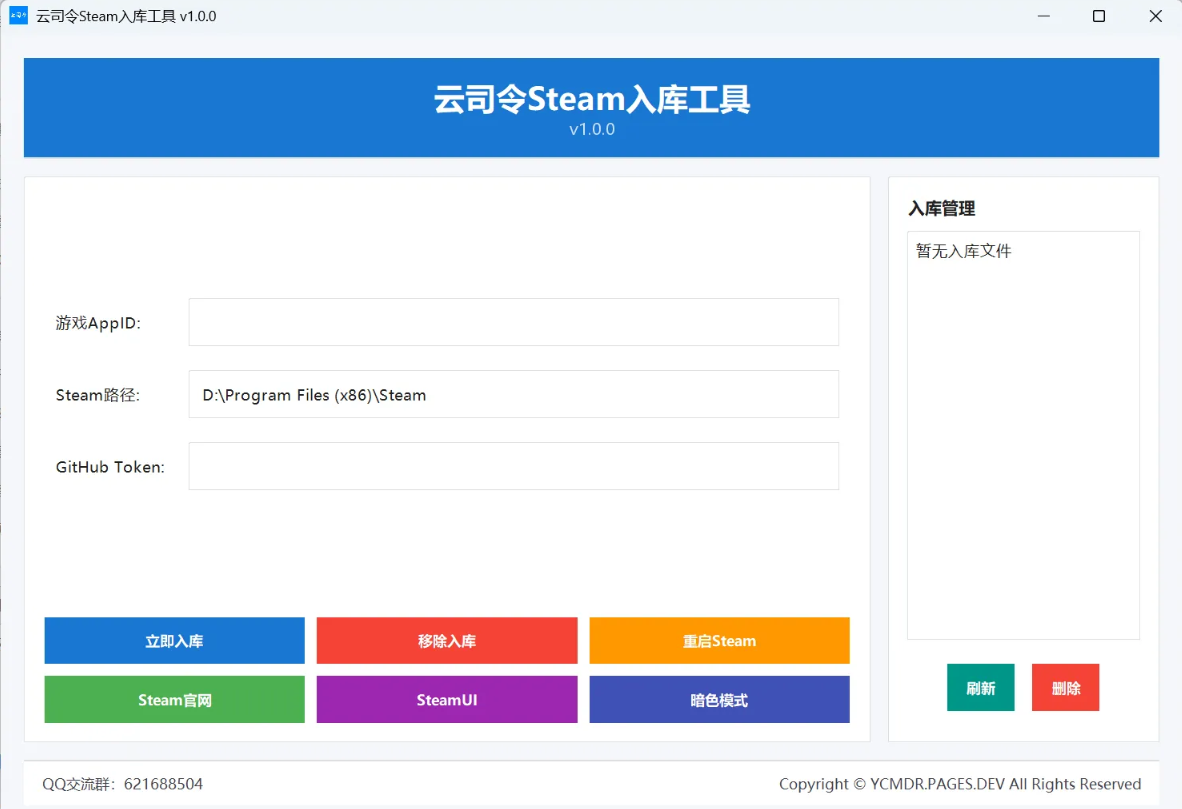Click the 云司令Steam入库工具 banner title
Viewport: 1182px width, 809px height.
click(591, 99)
